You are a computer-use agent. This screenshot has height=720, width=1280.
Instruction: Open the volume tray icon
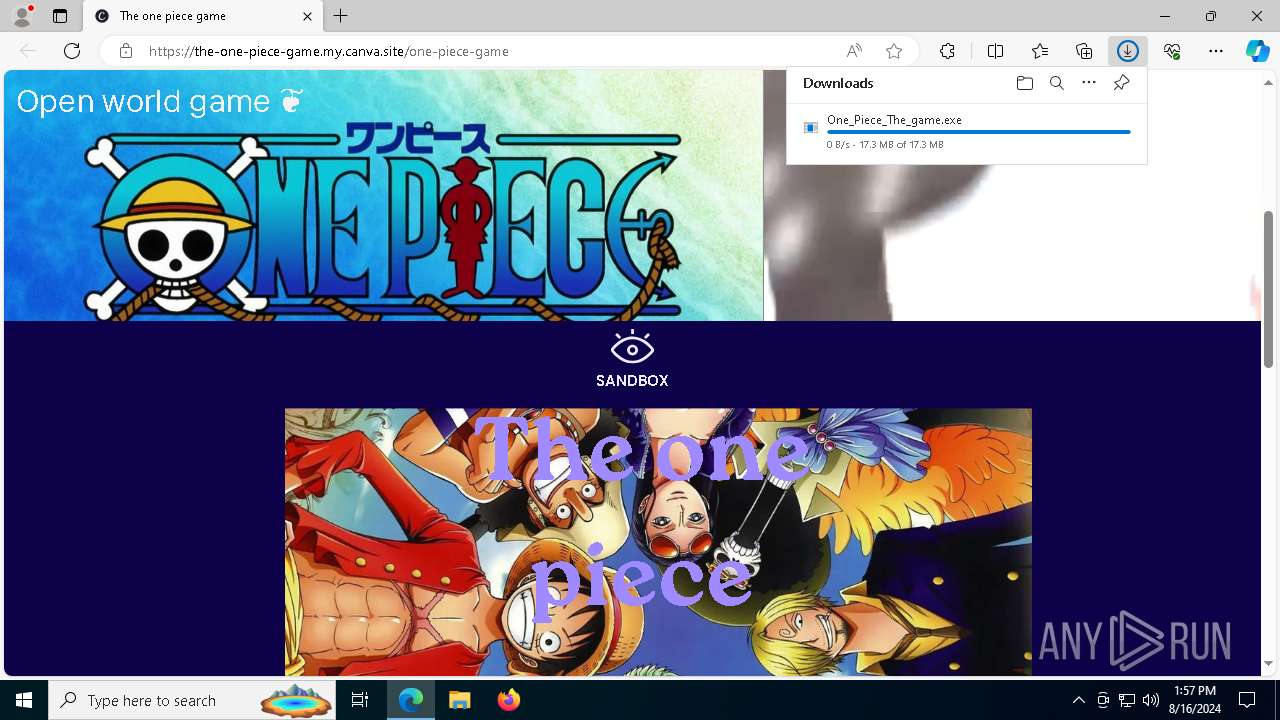(x=1151, y=700)
